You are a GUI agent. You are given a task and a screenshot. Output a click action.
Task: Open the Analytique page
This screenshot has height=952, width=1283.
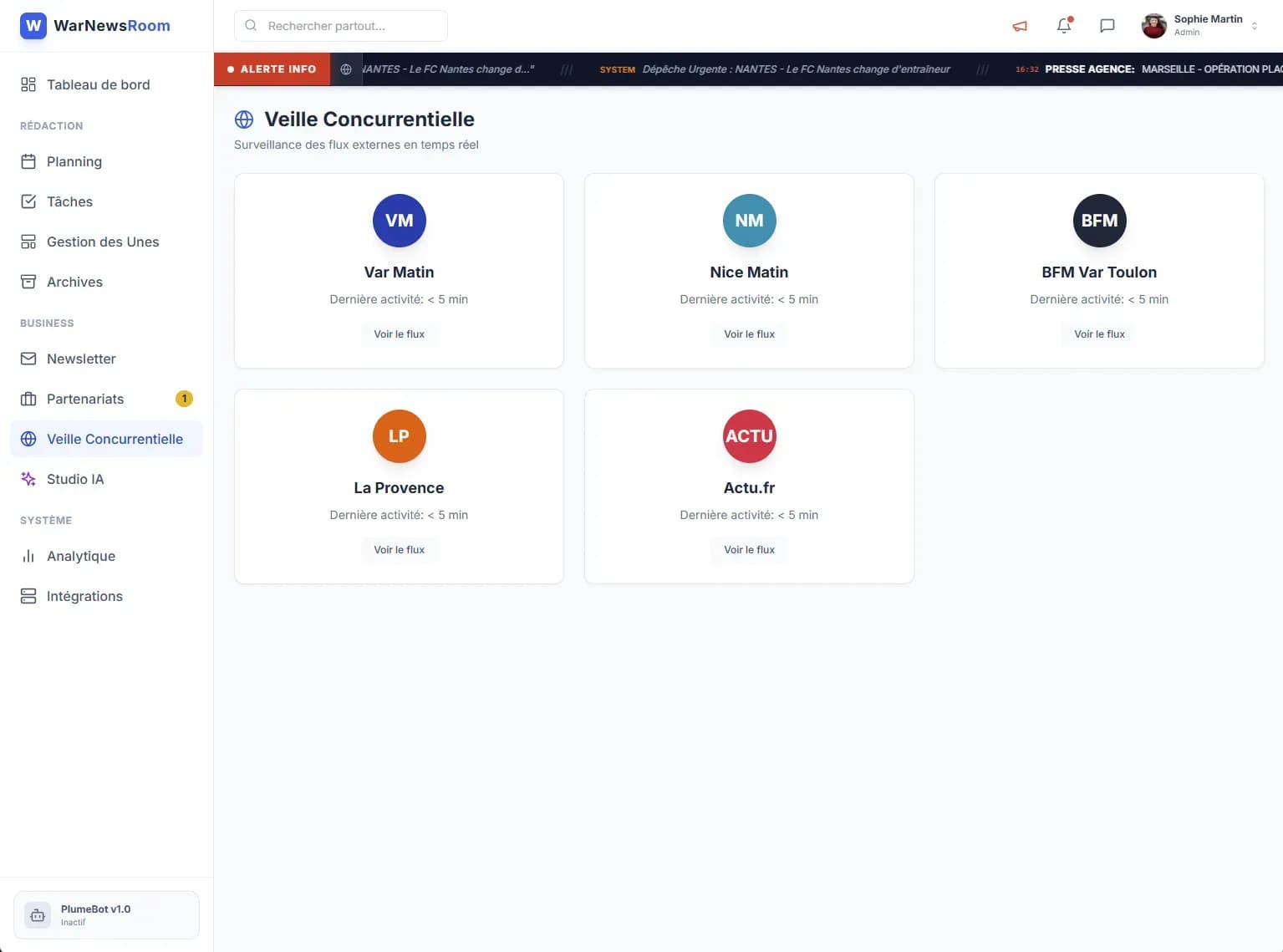[x=106, y=556]
